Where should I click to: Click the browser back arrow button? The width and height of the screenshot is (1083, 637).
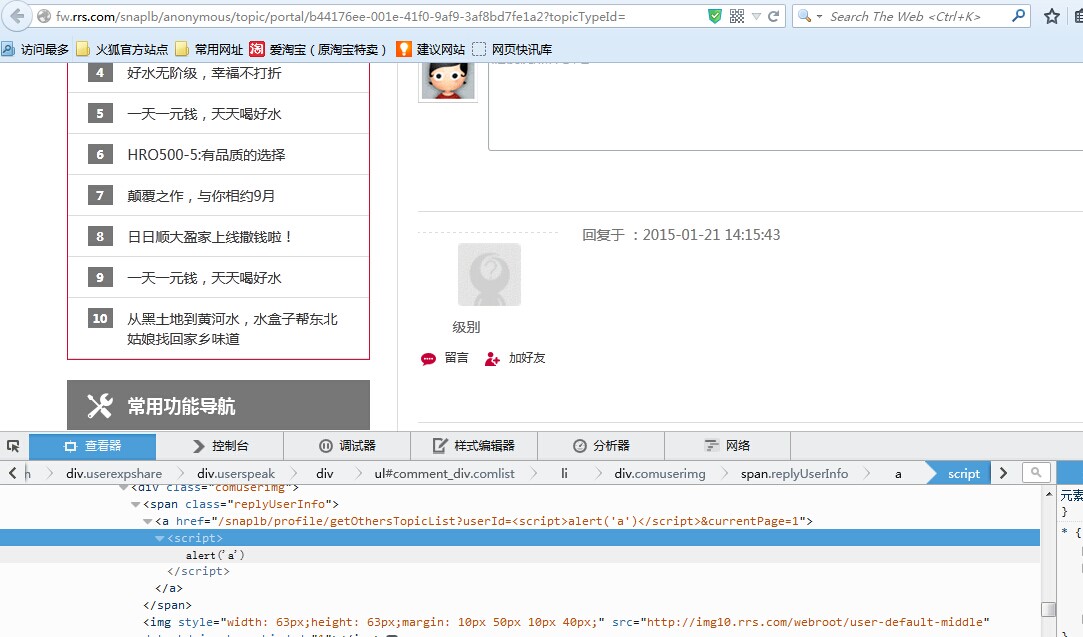[x=17, y=16]
